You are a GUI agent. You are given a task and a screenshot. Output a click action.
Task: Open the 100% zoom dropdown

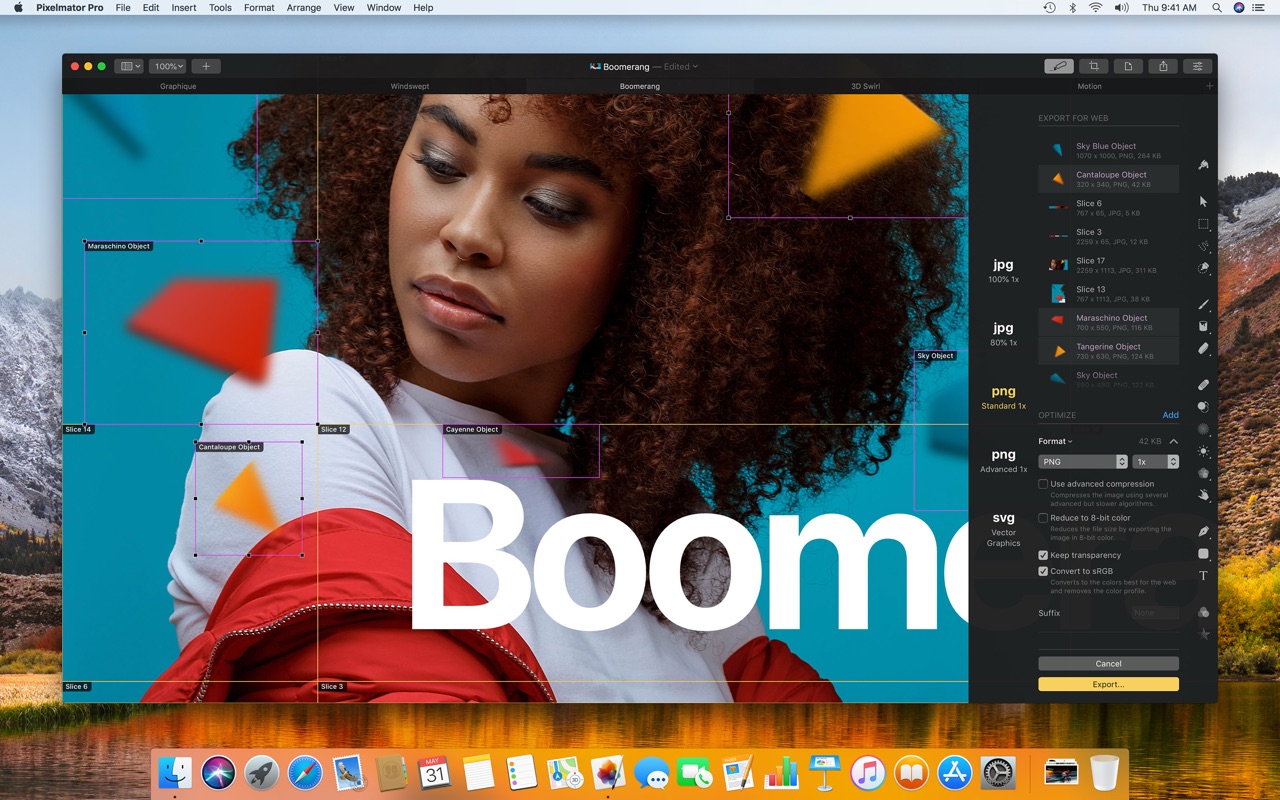pyautogui.click(x=168, y=66)
